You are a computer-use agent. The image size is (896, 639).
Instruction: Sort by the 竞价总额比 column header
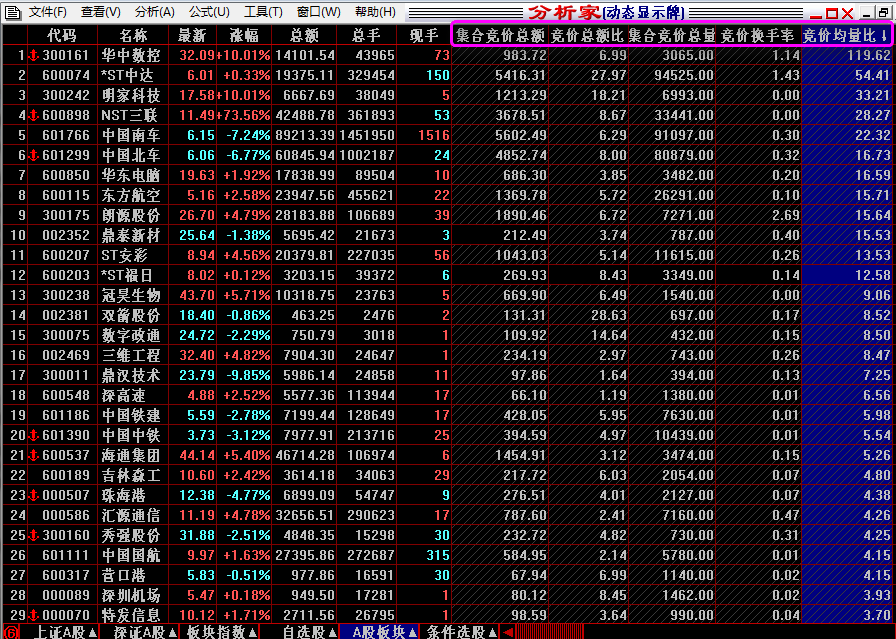click(x=587, y=35)
